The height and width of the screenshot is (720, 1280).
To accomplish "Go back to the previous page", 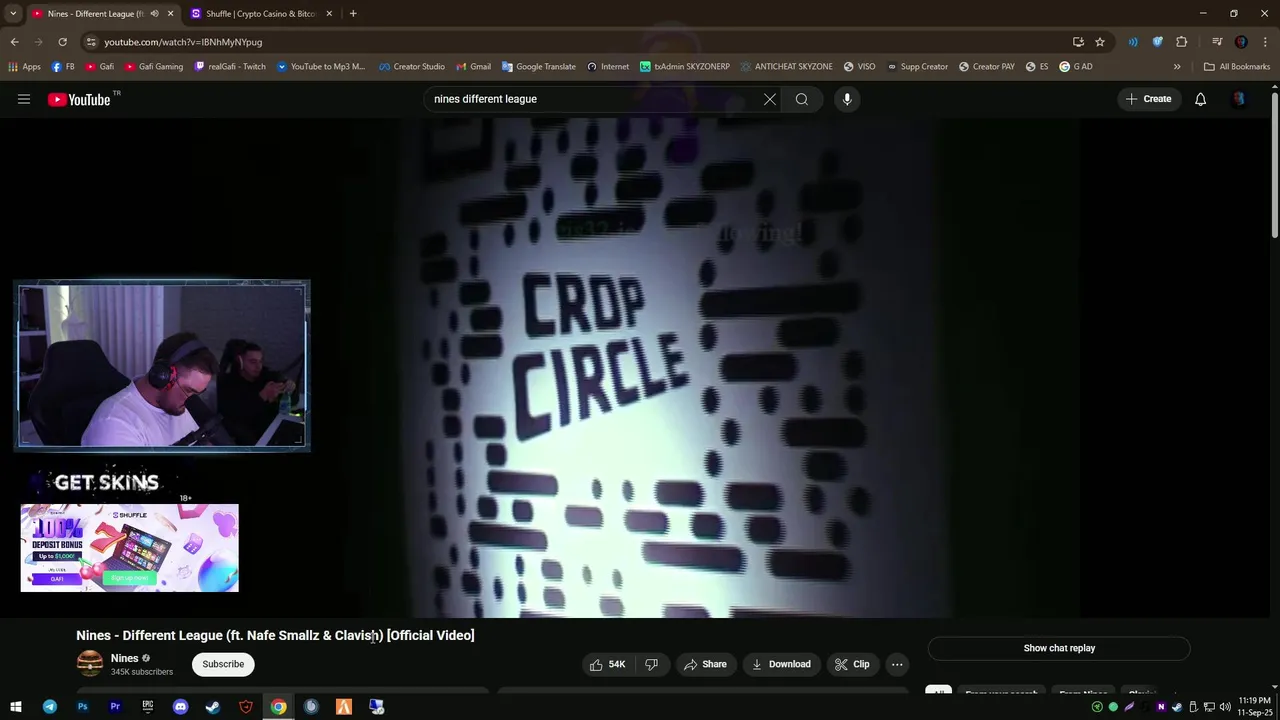I will point(14,42).
